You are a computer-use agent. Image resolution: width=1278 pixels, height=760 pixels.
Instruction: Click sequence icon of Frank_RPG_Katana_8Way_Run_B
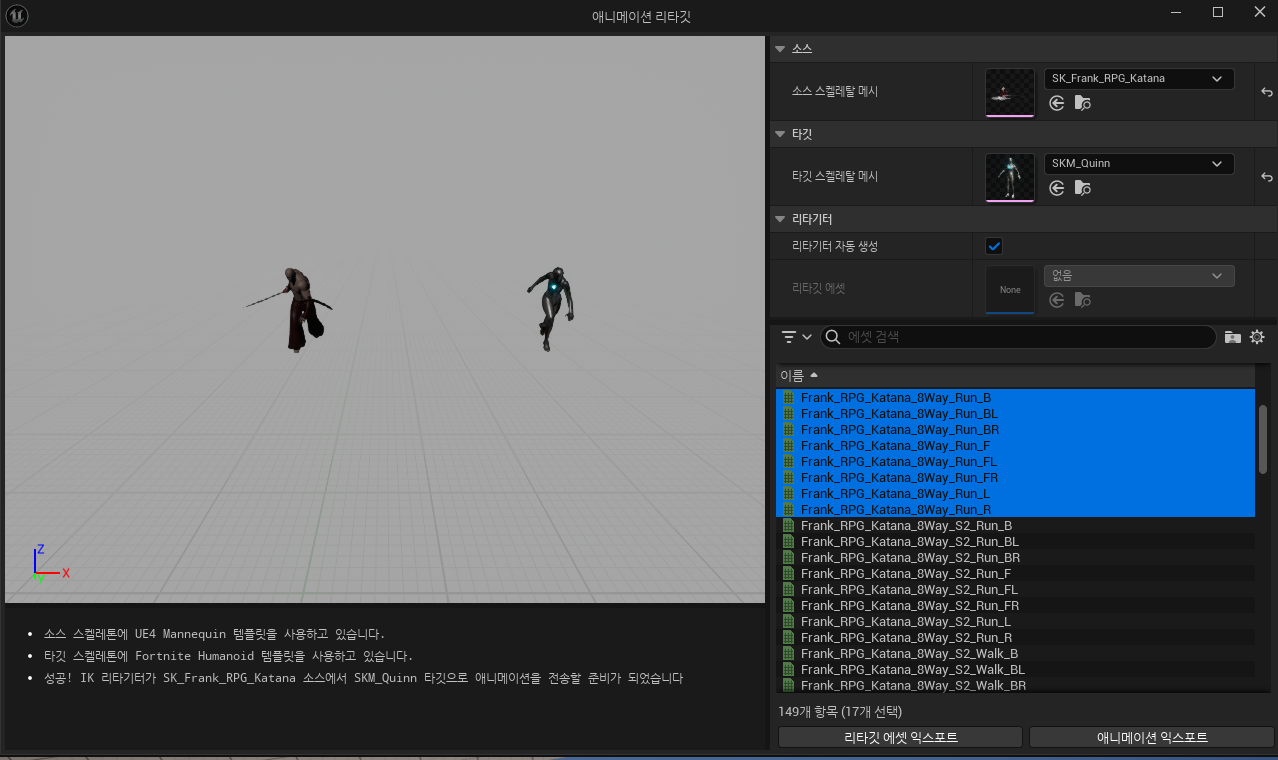coord(788,397)
